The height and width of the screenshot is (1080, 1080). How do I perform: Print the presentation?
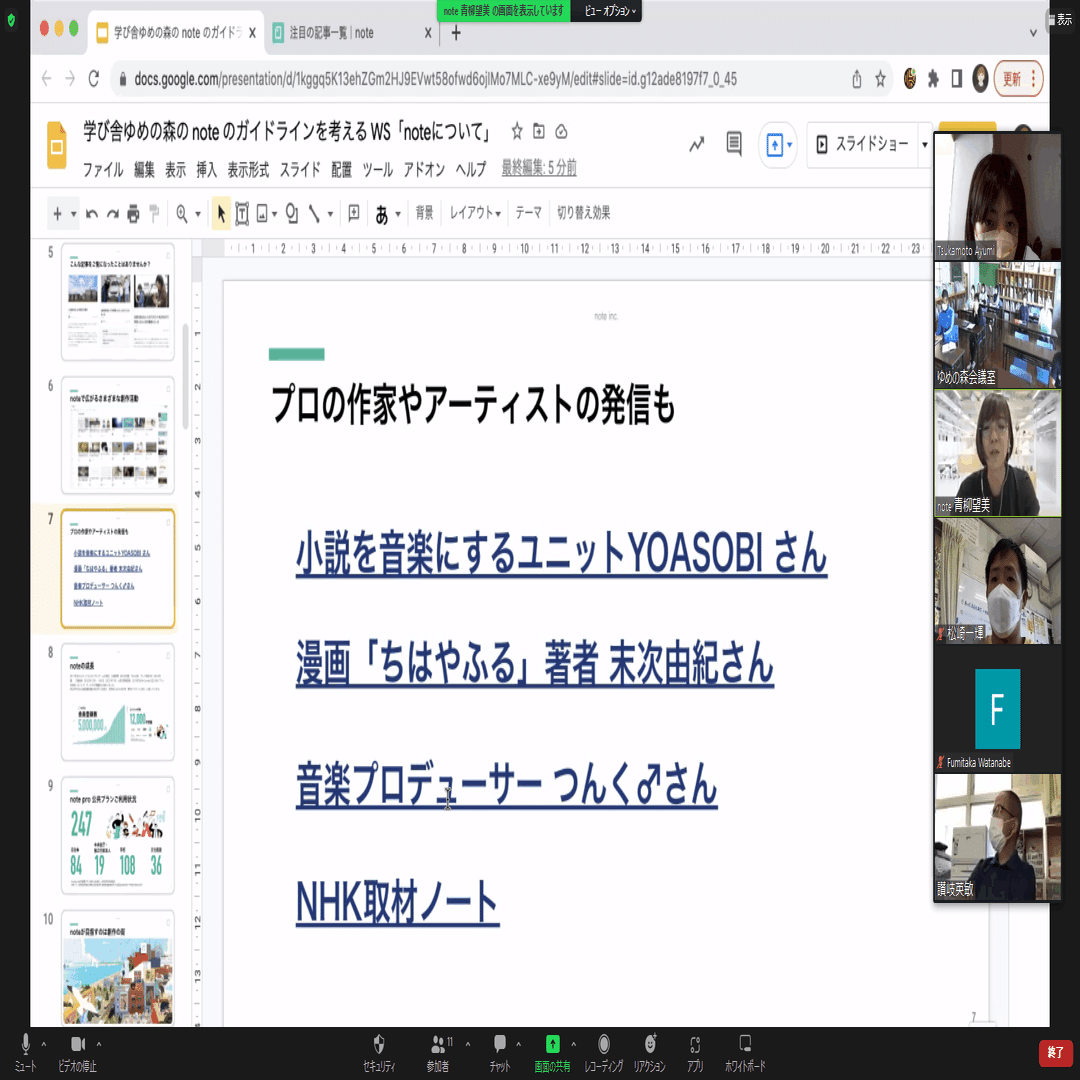point(134,214)
